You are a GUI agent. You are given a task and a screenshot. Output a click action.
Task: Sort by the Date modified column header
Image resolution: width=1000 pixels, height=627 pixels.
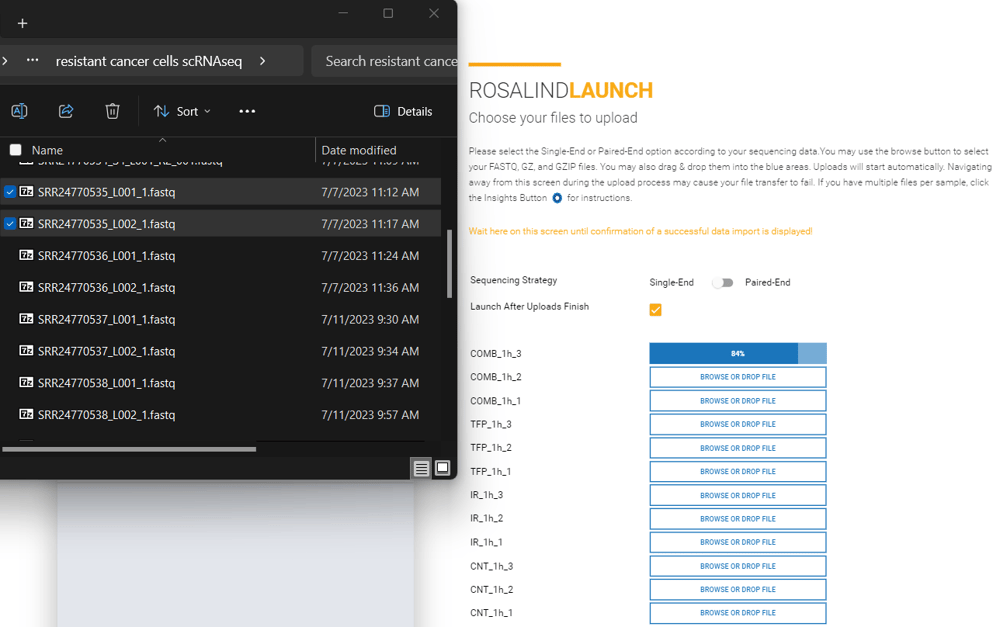click(x=358, y=151)
